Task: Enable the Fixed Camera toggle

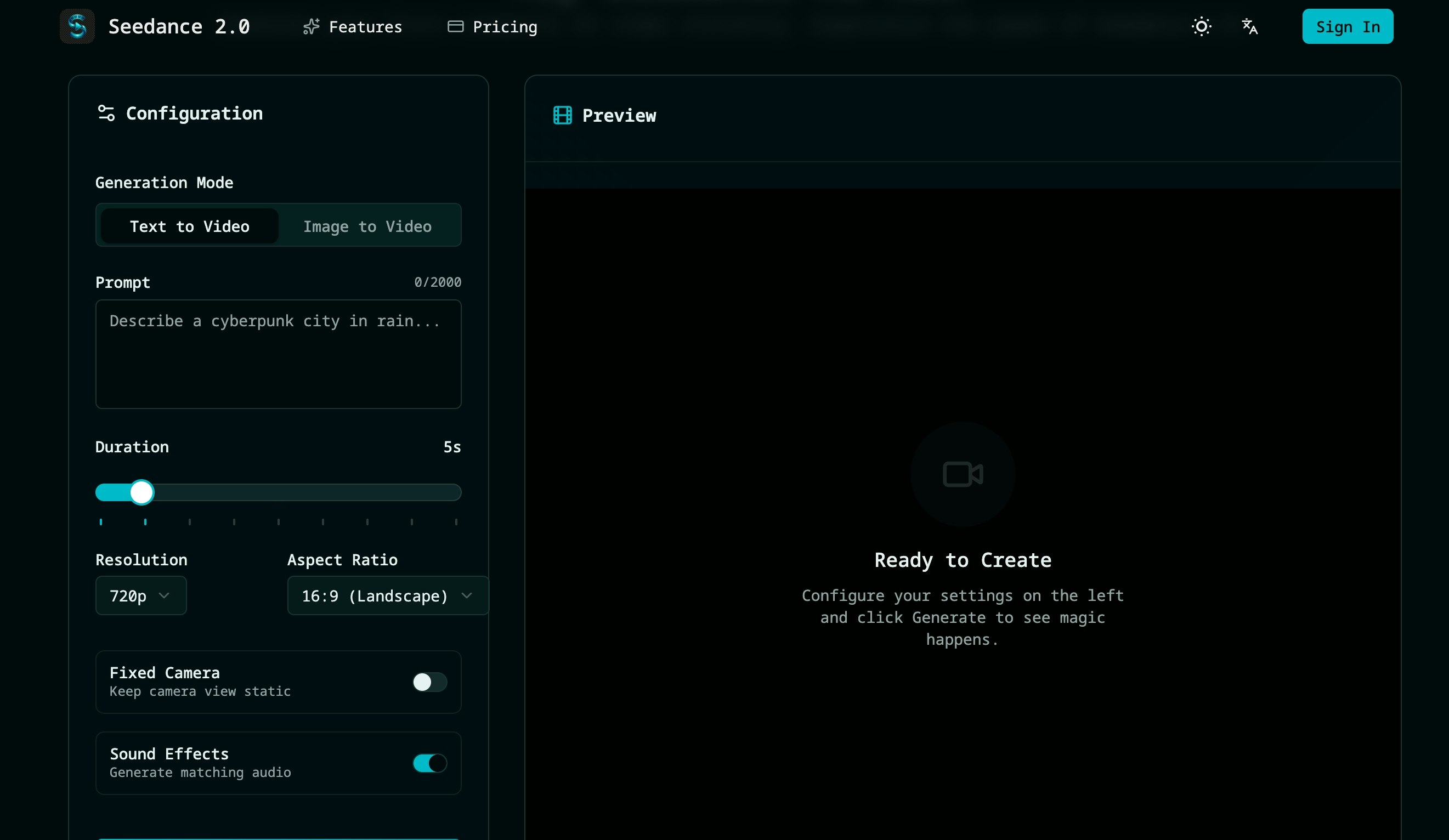Action: [428, 683]
